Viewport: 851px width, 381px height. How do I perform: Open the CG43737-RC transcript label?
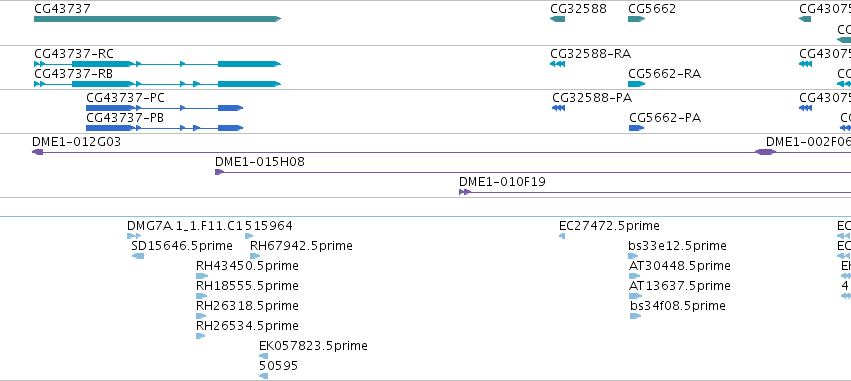click(x=74, y=54)
